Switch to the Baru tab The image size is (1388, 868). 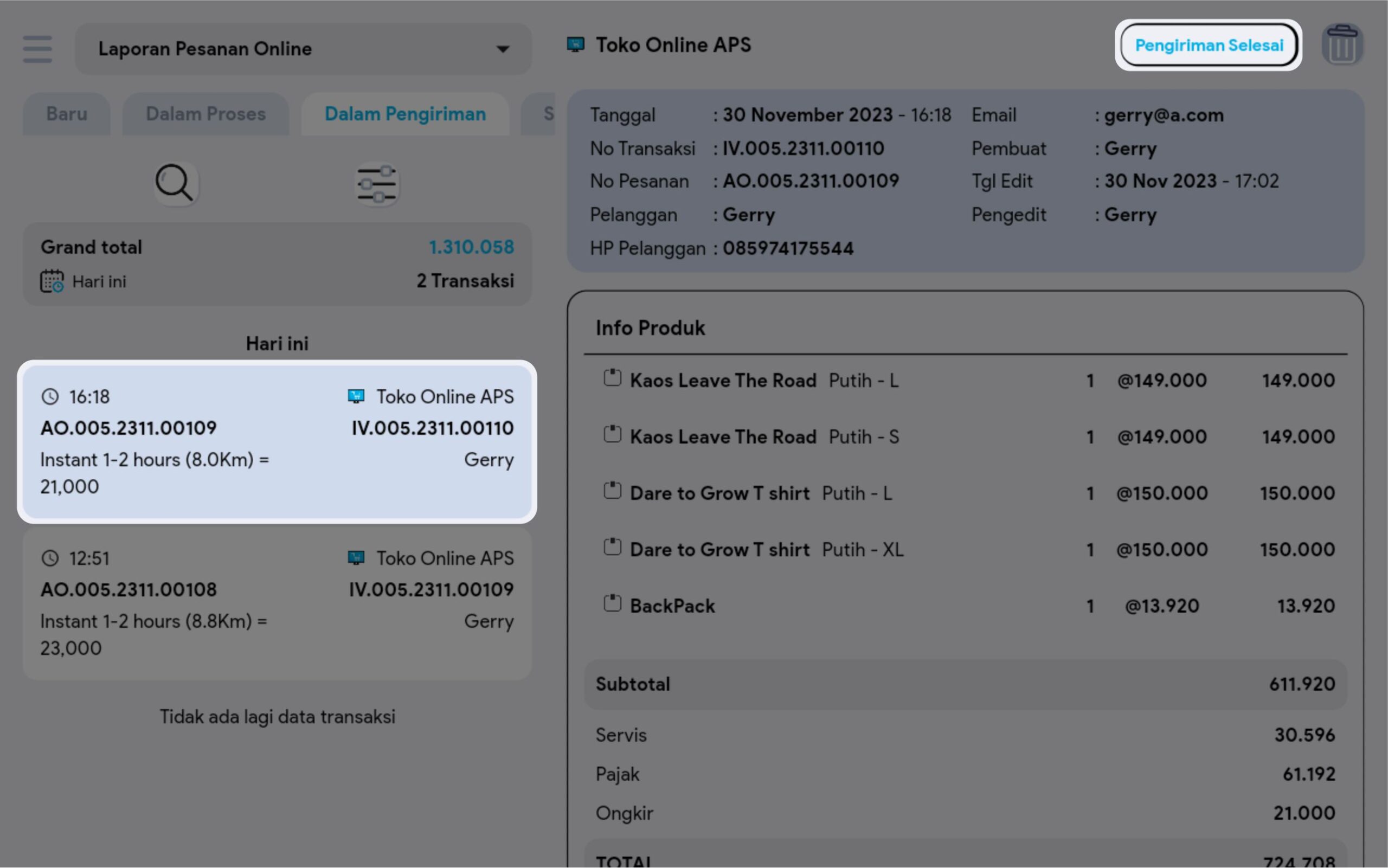67,114
